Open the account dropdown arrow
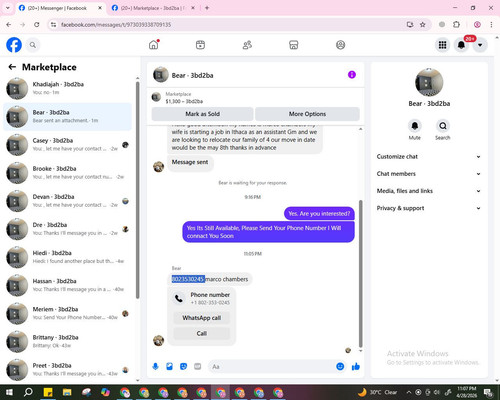 pyautogui.click(x=480, y=45)
